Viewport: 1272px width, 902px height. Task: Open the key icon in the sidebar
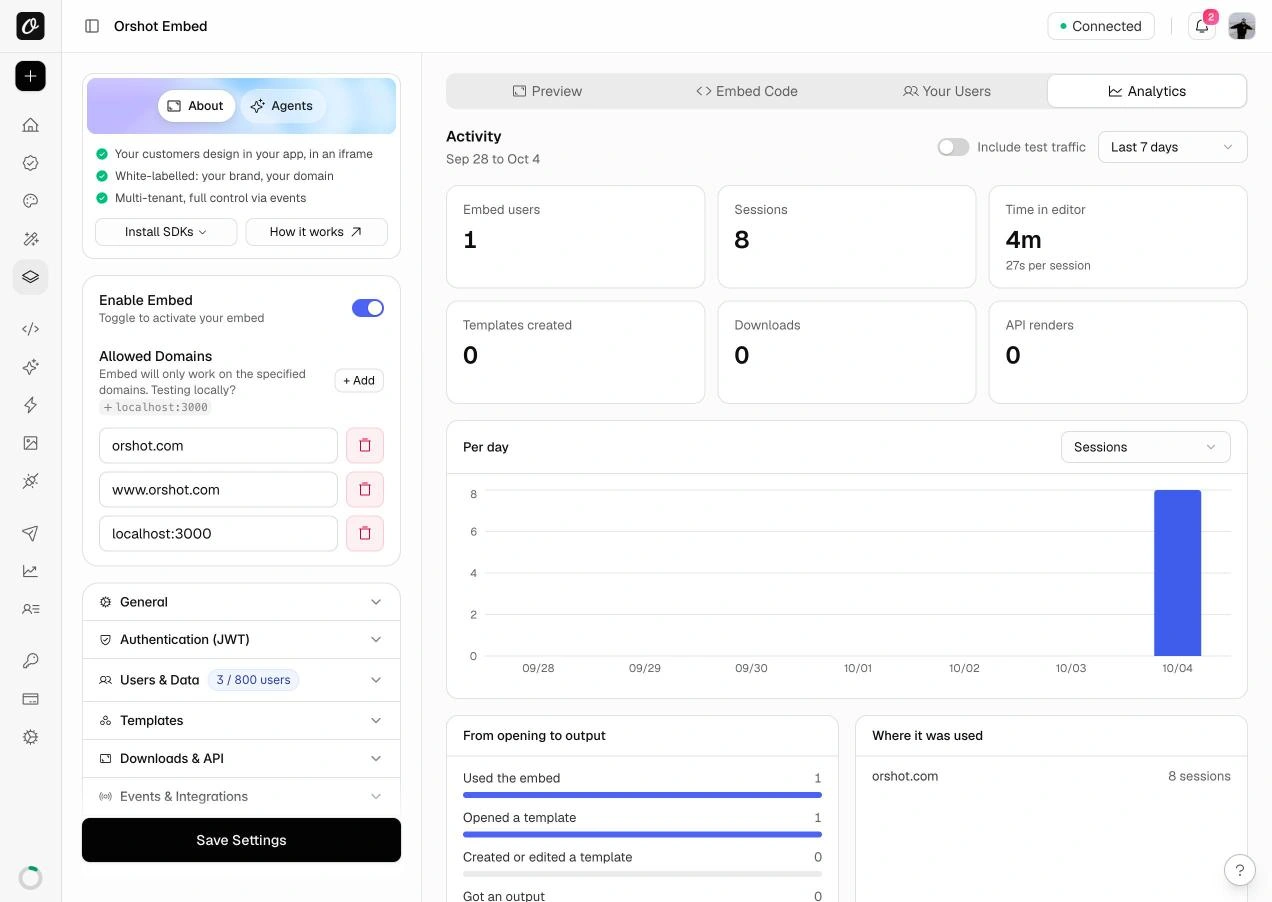tap(30, 661)
